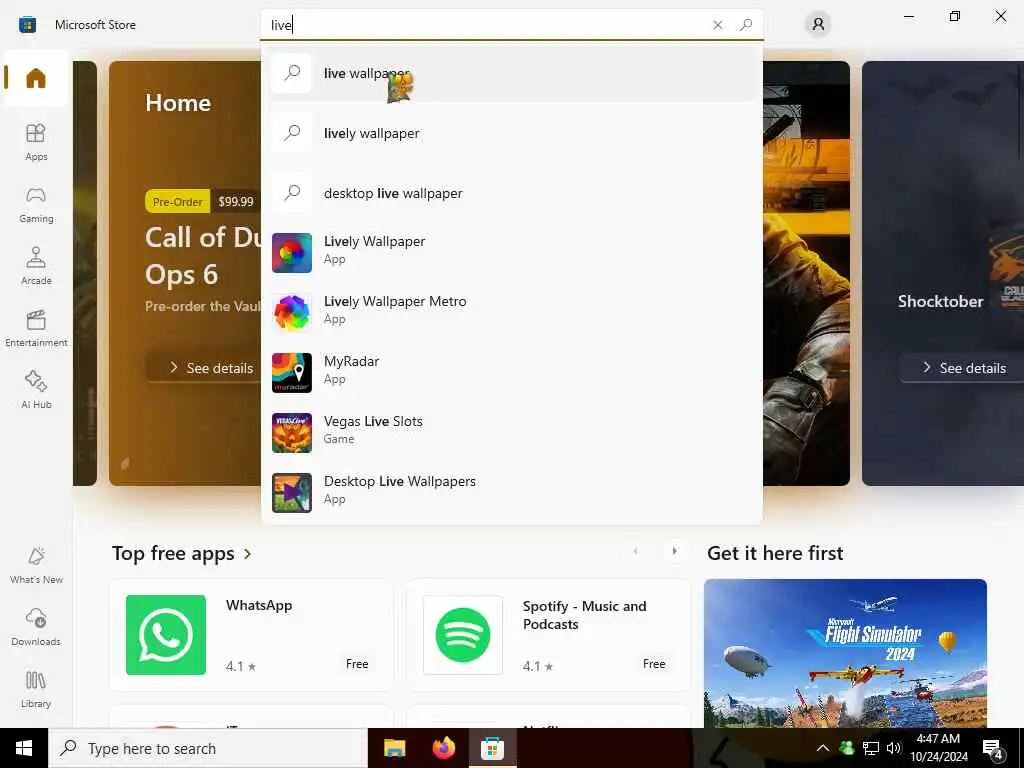Expand the Top free apps list

coord(182,553)
